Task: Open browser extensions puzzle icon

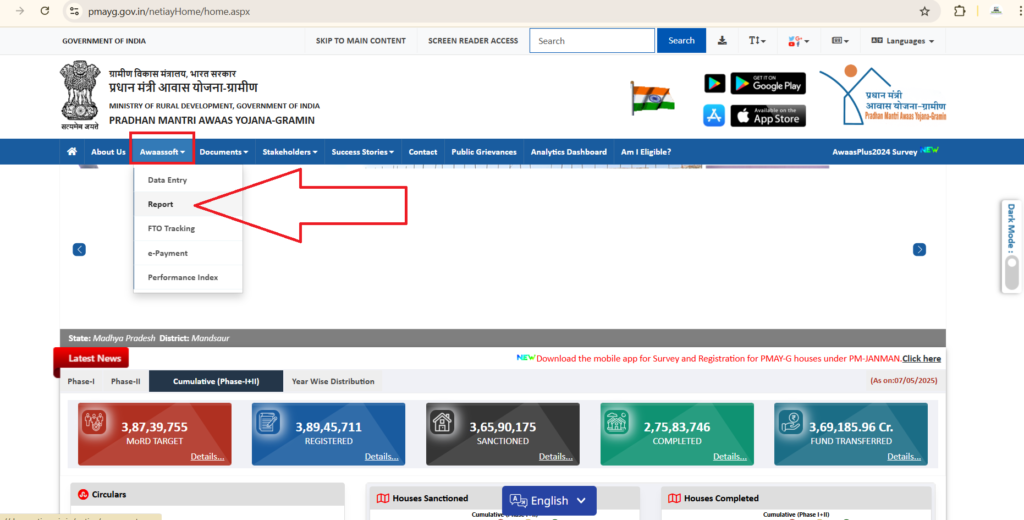Action: pos(959,11)
